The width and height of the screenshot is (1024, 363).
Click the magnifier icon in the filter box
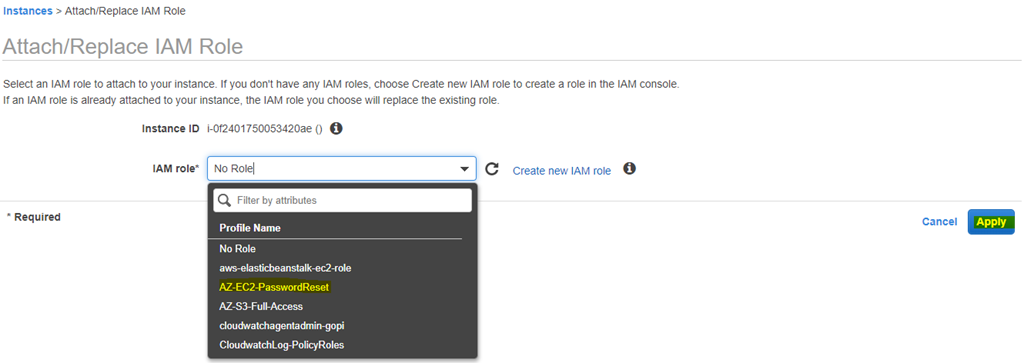click(225, 200)
